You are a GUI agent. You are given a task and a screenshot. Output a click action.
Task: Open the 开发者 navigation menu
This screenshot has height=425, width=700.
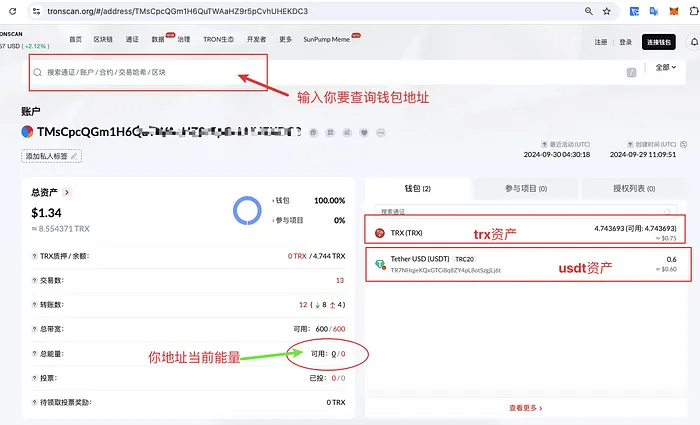pyautogui.click(x=257, y=39)
